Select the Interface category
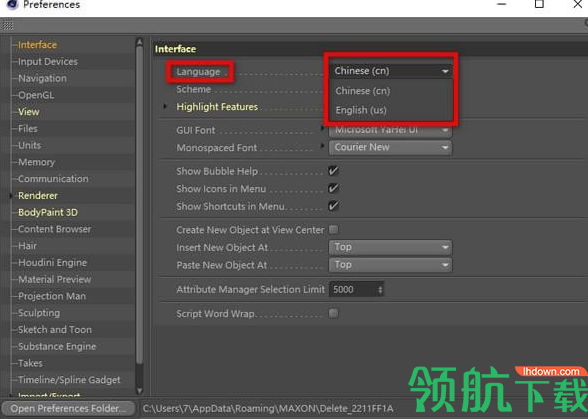The width and height of the screenshot is (588, 419). point(38,45)
